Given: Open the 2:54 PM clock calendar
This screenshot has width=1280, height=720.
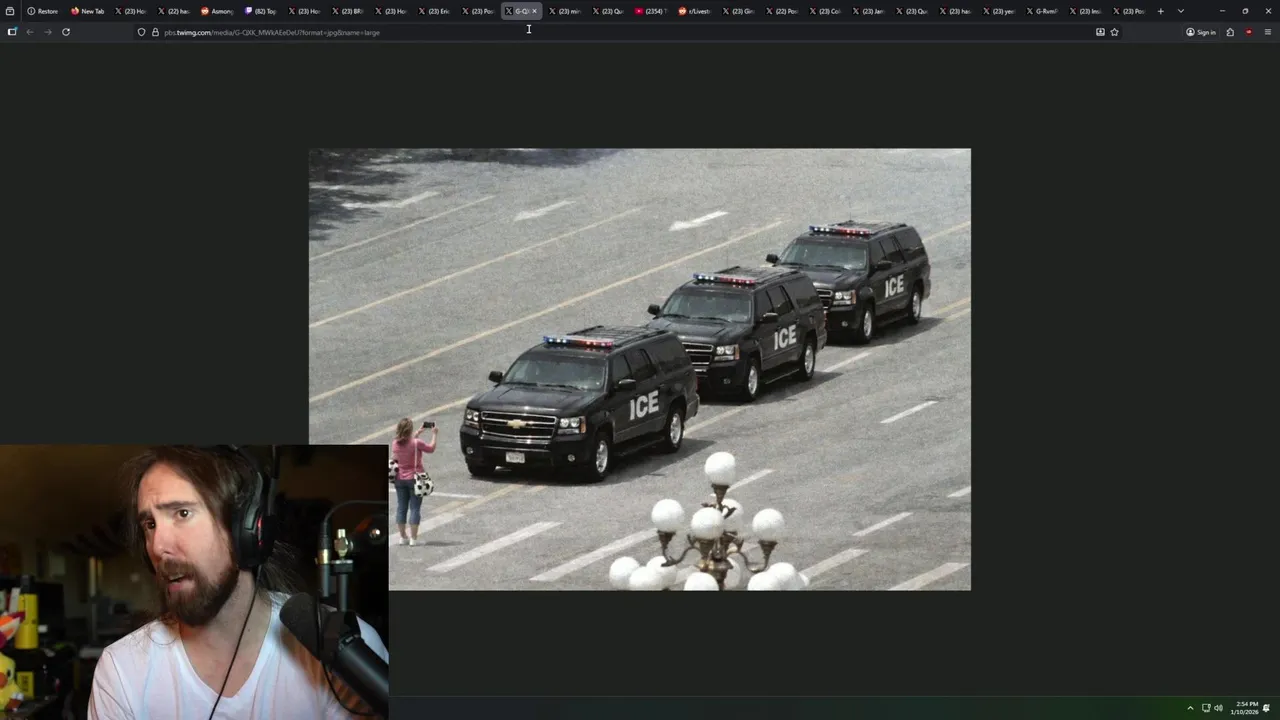Looking at the screenshot, I should (1246, 708).
